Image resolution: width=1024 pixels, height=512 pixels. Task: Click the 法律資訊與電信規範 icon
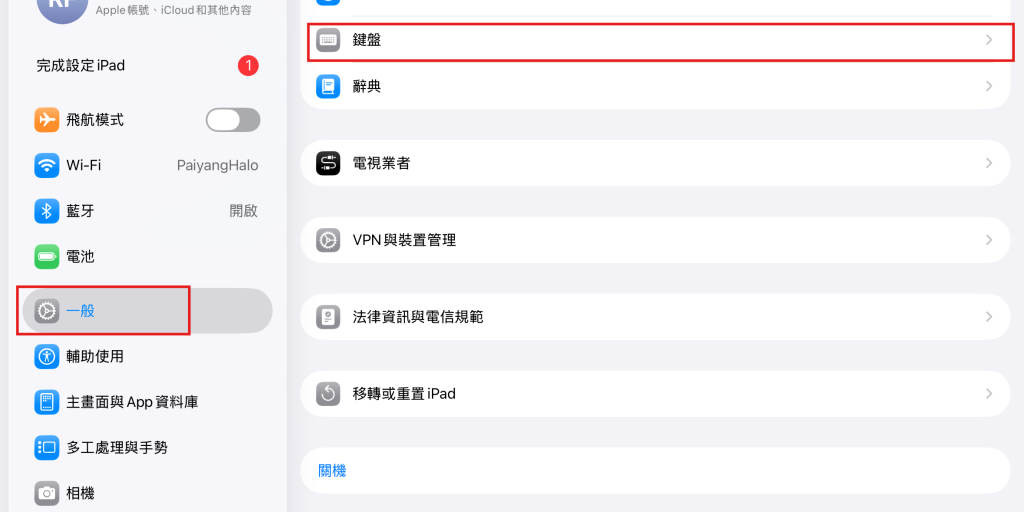(328, 317)
